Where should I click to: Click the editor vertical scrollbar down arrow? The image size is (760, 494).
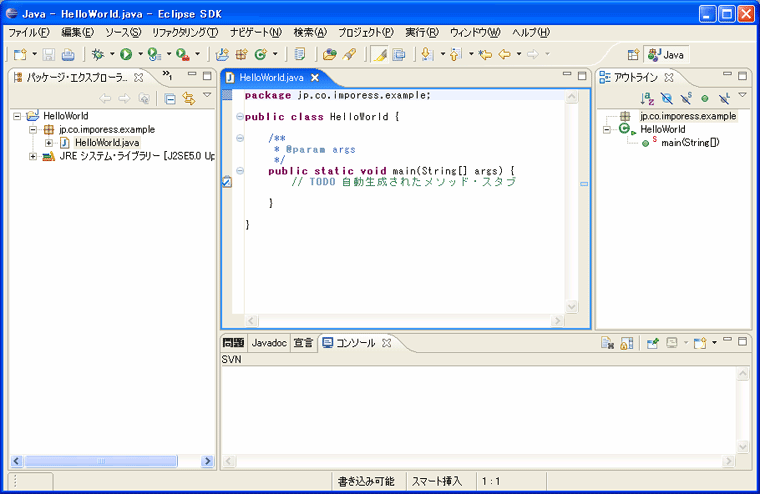click(x=571, y=306)
